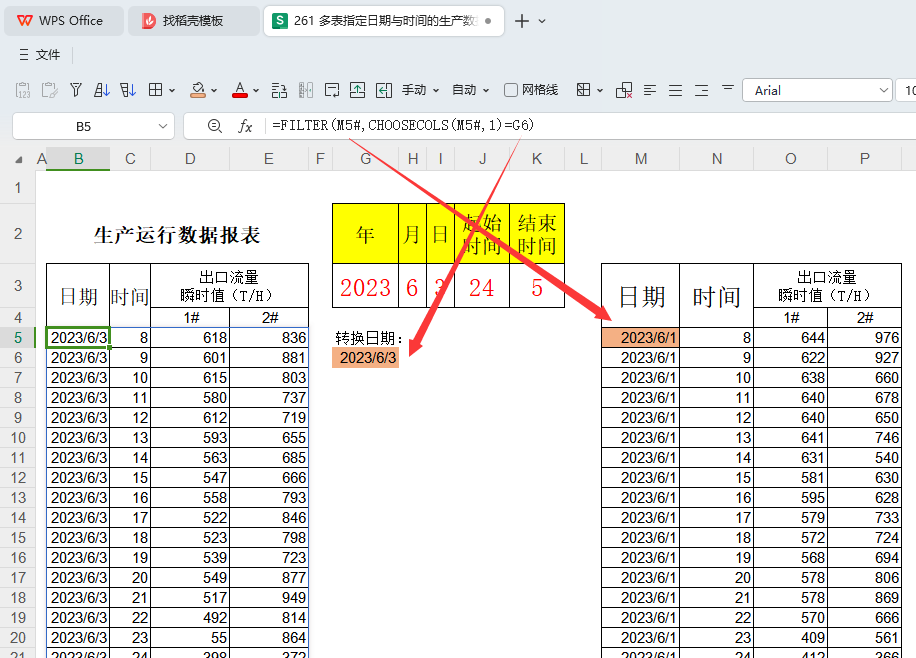Click the 生产运行数据报表 title
The image size is (916, 658).
176,235
